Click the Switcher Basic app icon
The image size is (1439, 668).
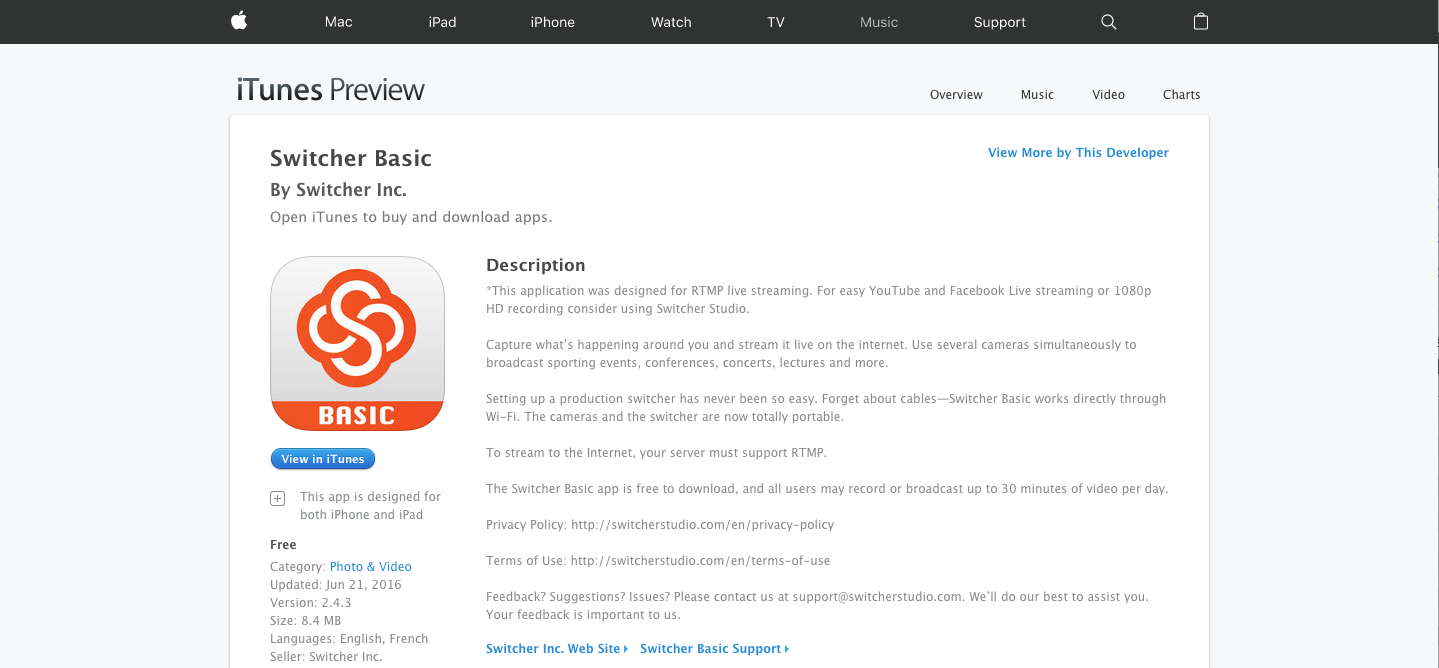[357, 344]
